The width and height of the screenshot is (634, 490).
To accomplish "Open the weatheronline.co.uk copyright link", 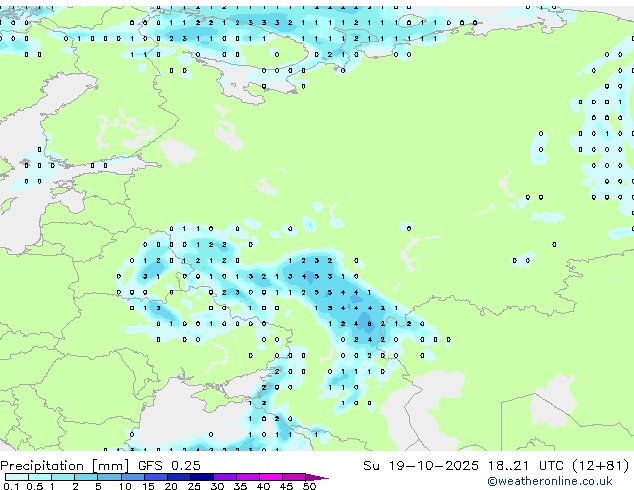I will [550, 481].
